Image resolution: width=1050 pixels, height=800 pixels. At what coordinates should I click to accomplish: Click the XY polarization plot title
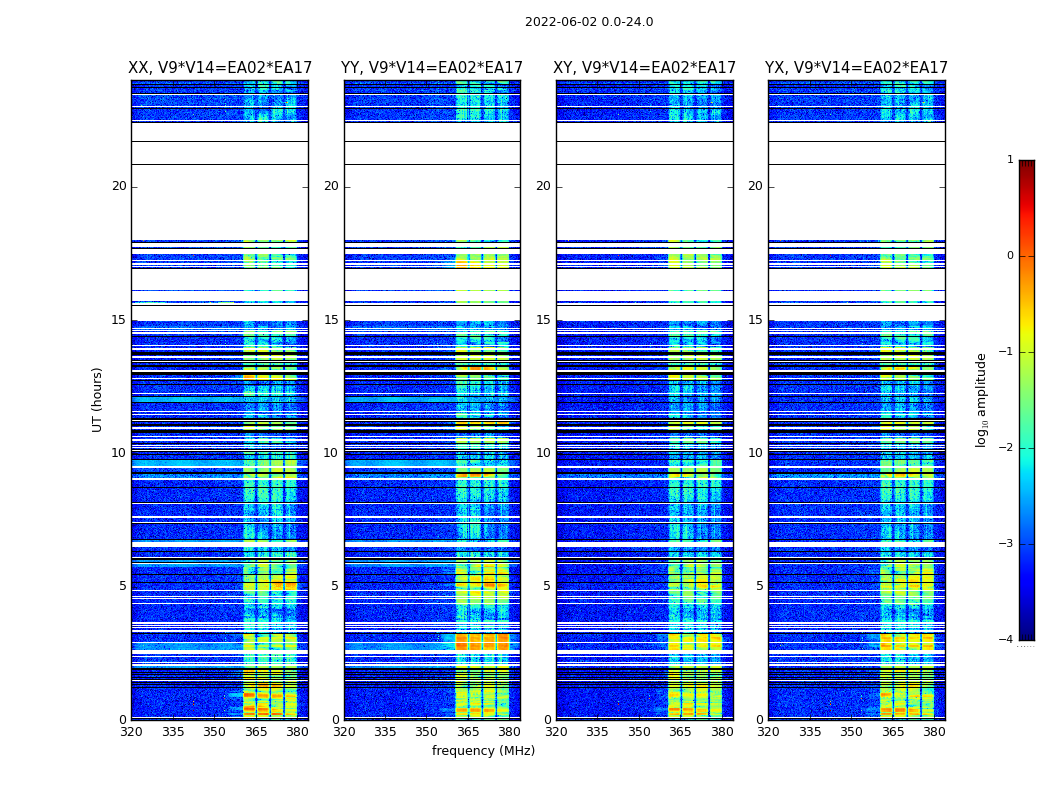coord(644,68)
